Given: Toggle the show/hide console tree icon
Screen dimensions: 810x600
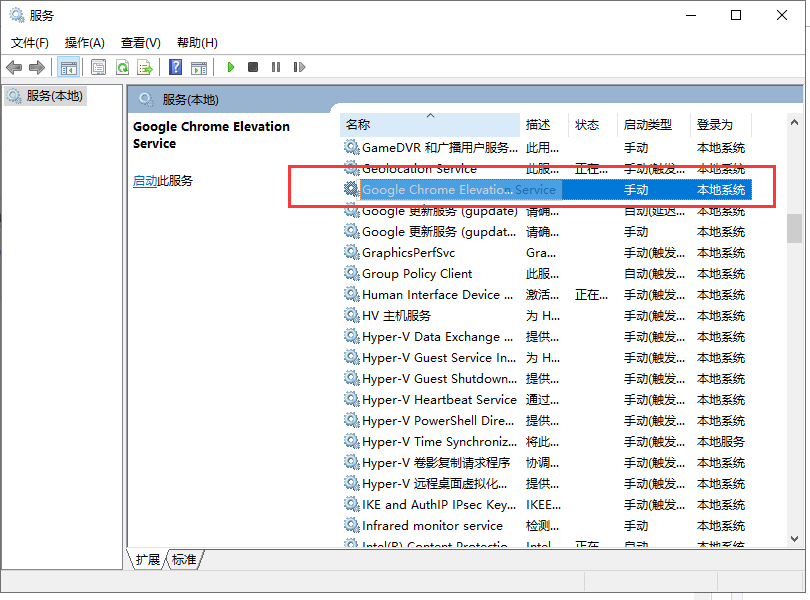Looking at the screenshot, I should pyautogui.click(x=68, y=67).
